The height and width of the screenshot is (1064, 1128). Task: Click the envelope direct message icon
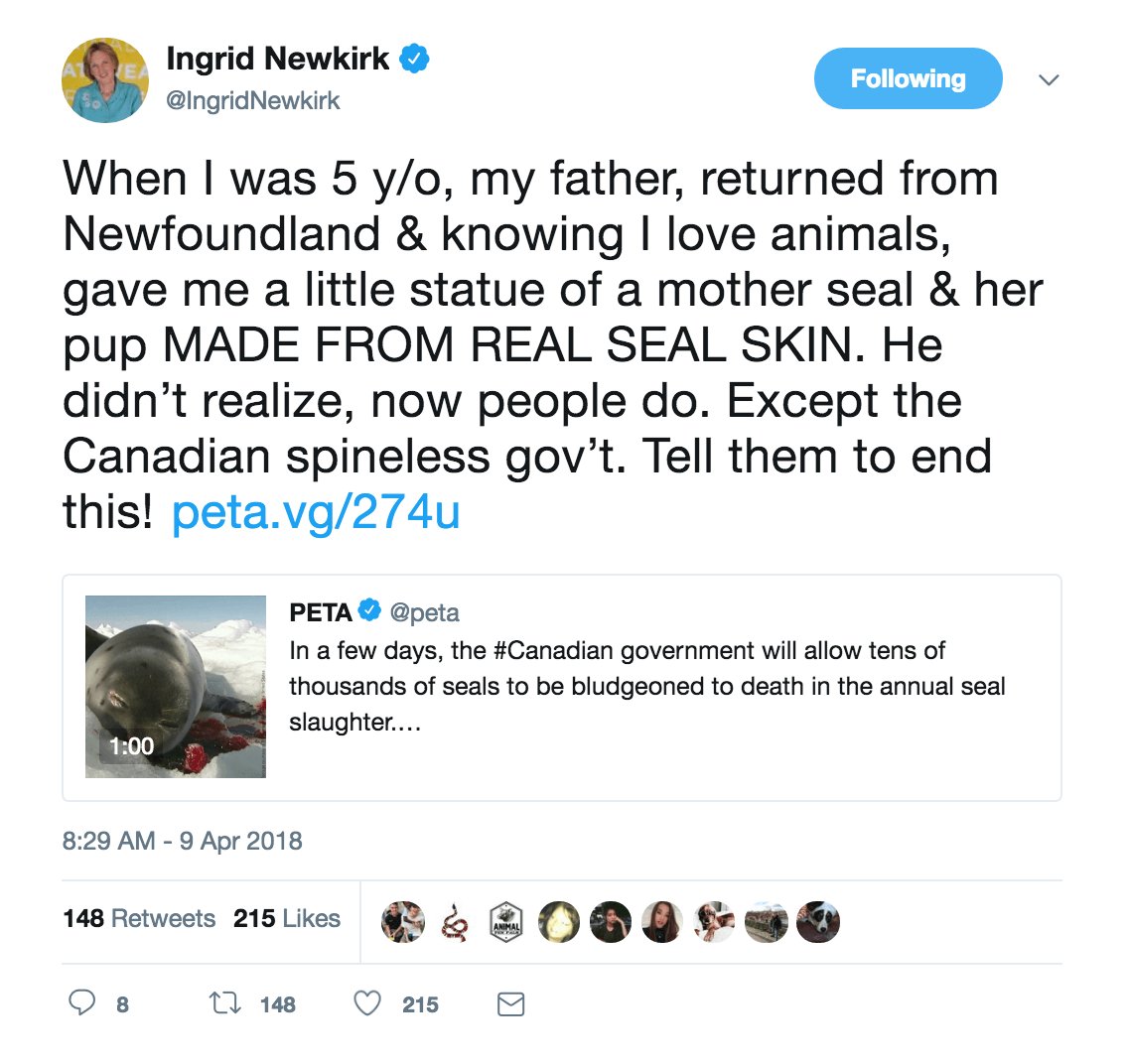510,1004
